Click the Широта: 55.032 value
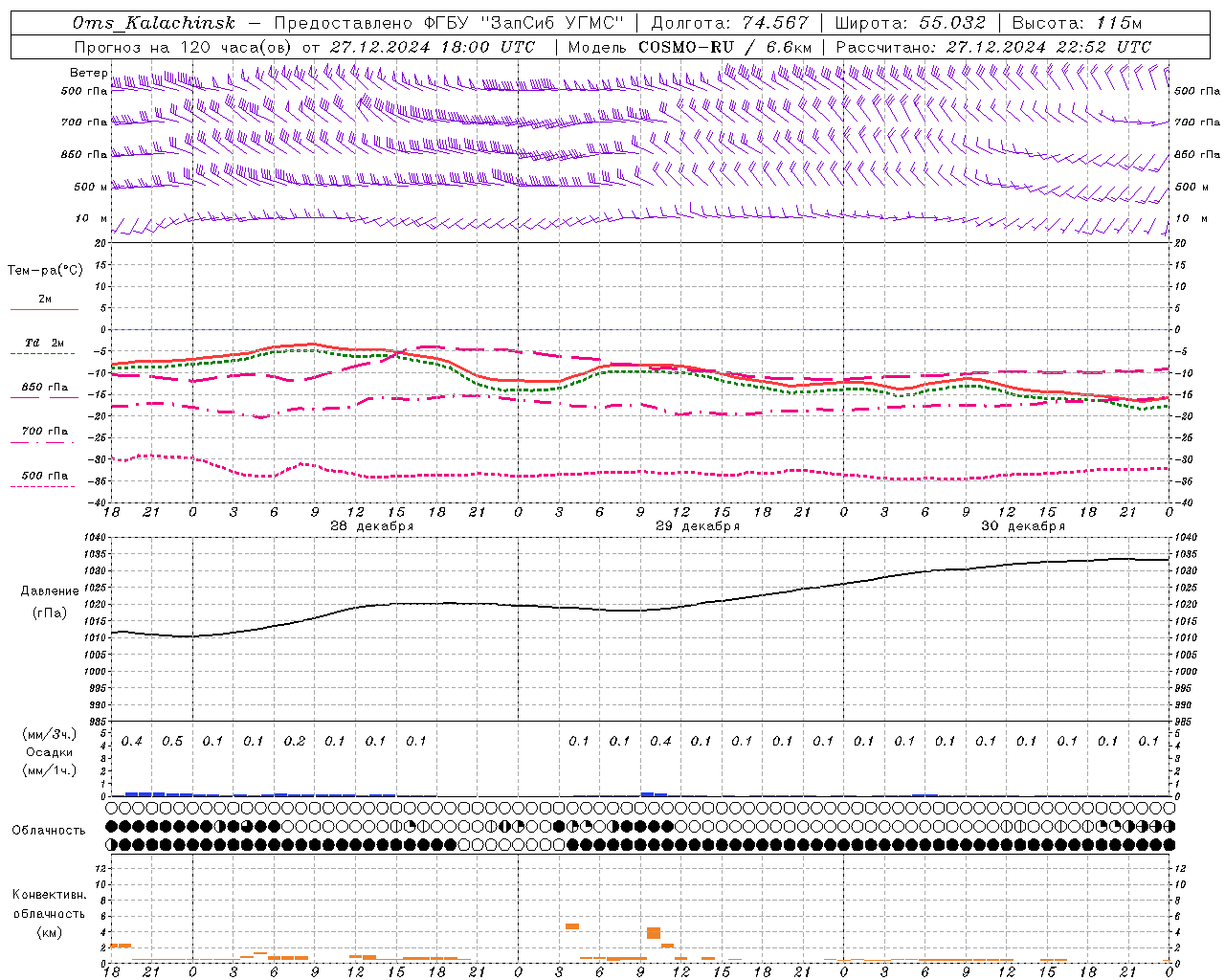Image resolution: width=1225 pixels, height=980 pixels. pyautogui.click(x=910, y=23)
